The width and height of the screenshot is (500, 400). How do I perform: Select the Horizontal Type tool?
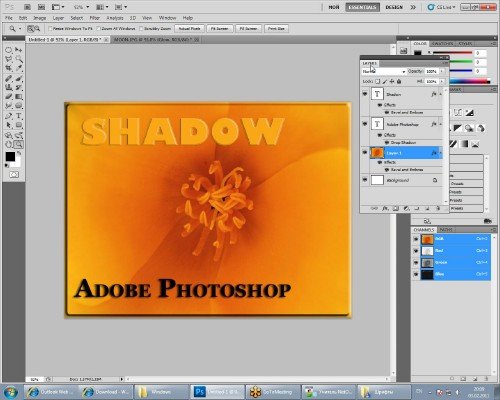pos(19,116)
